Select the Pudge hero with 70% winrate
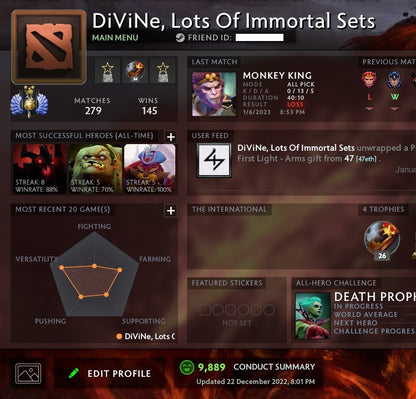 coord(95,169)
